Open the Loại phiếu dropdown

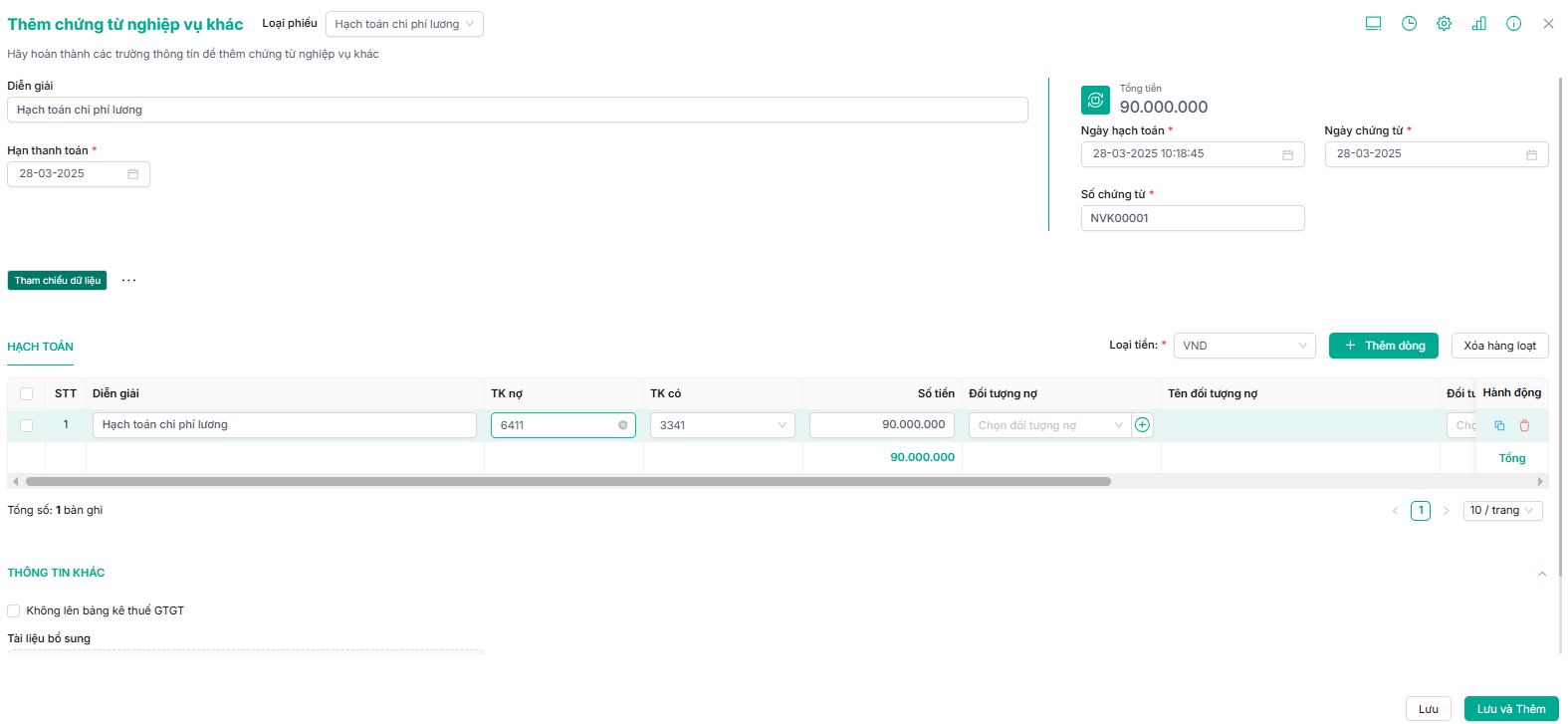click(x=404, y=24)
